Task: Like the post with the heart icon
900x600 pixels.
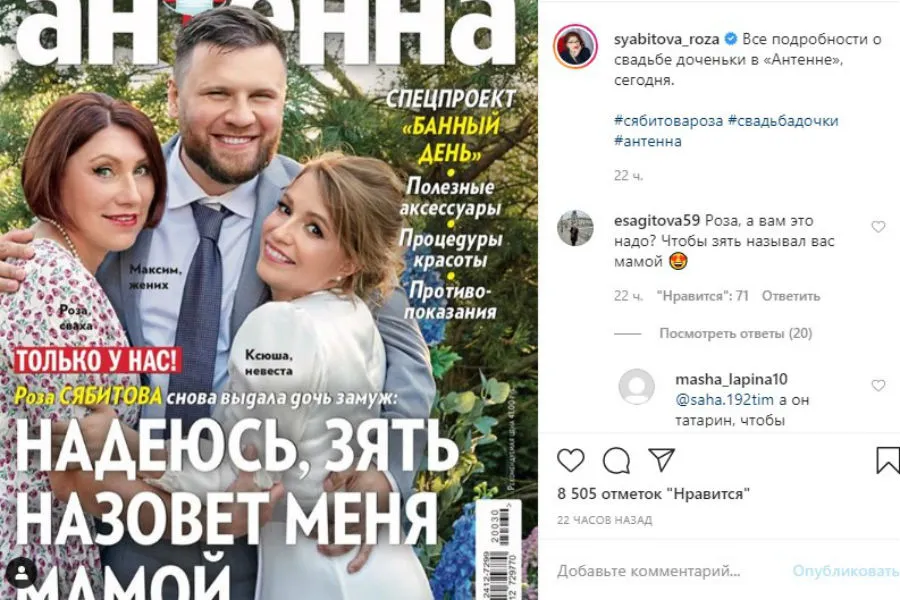Action: coord(571,460)
